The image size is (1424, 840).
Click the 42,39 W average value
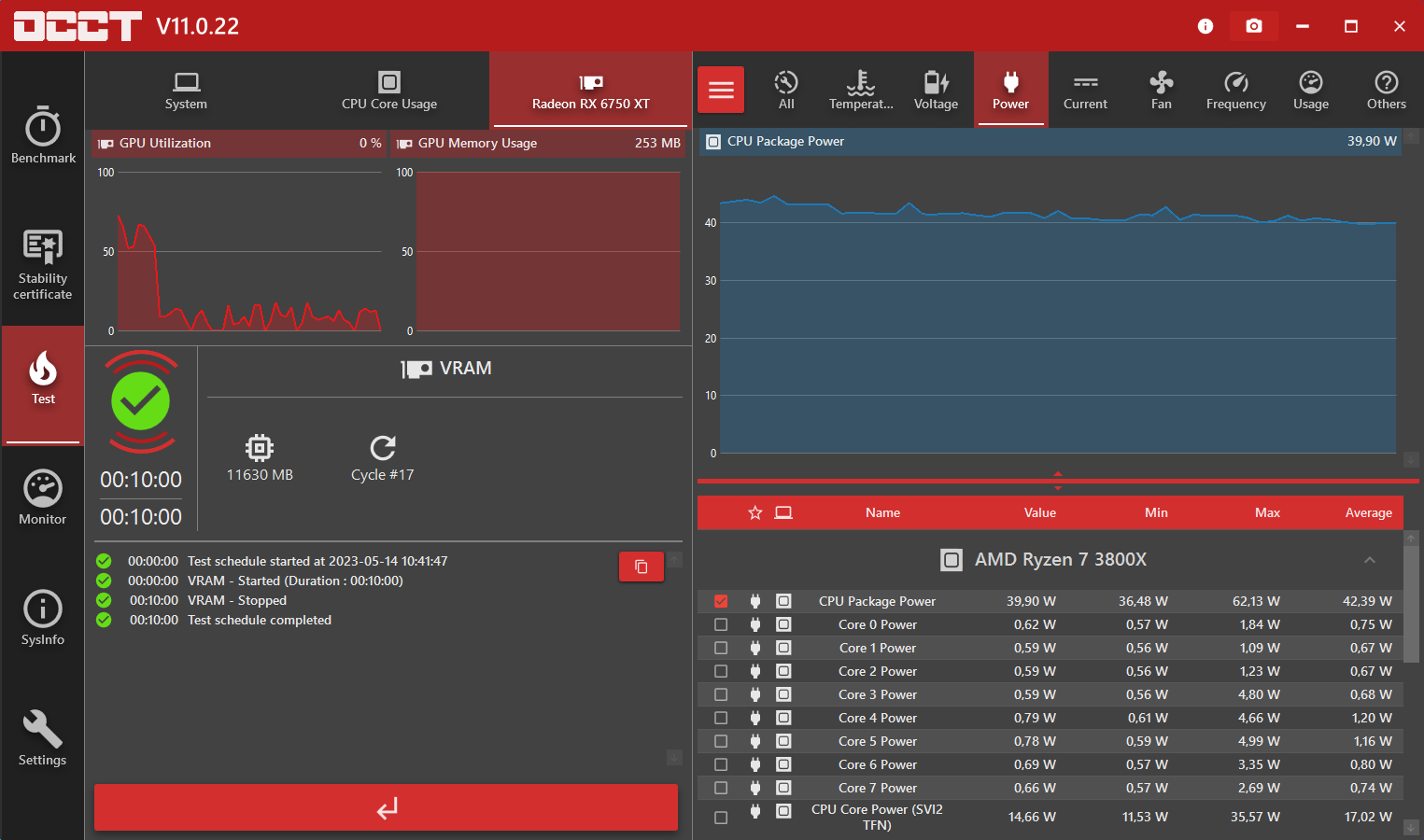click(1367, 601)
